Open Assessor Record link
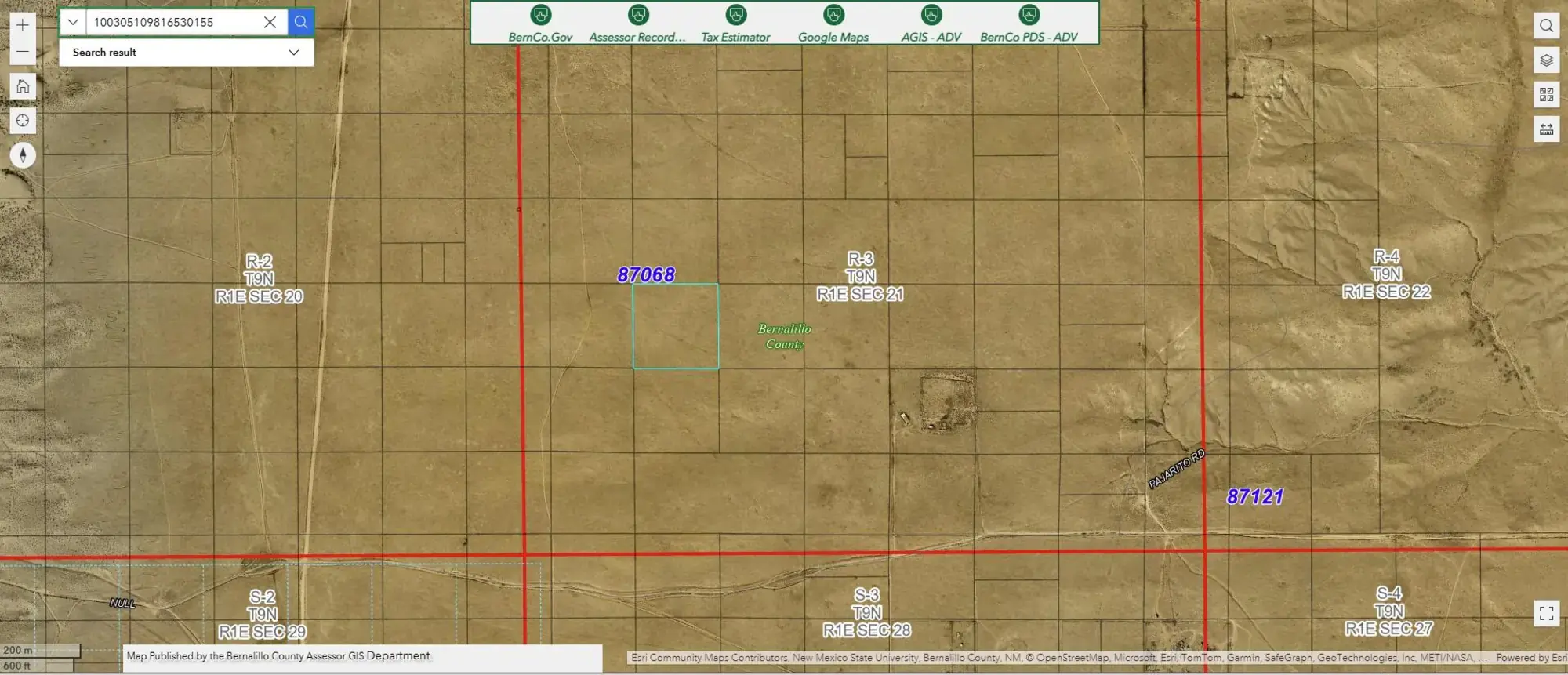 click(637, 24)
